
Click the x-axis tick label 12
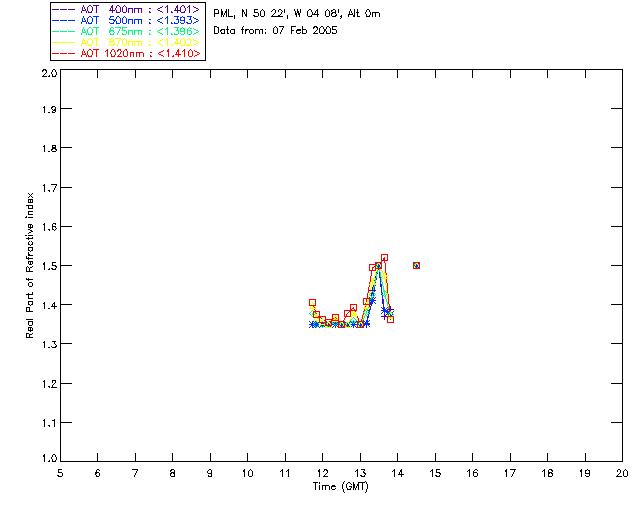(322, 474)
